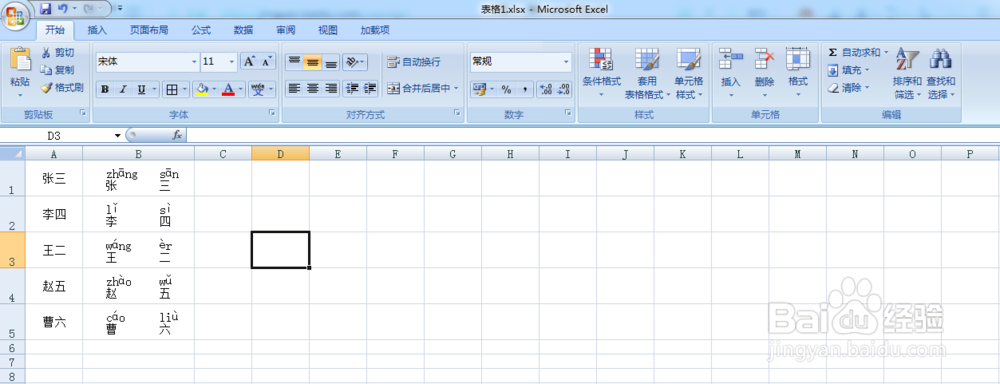Open Format as Table (套用表格格式)
Viewport: 1000px width, 384px height.
[x=647, y=73]
